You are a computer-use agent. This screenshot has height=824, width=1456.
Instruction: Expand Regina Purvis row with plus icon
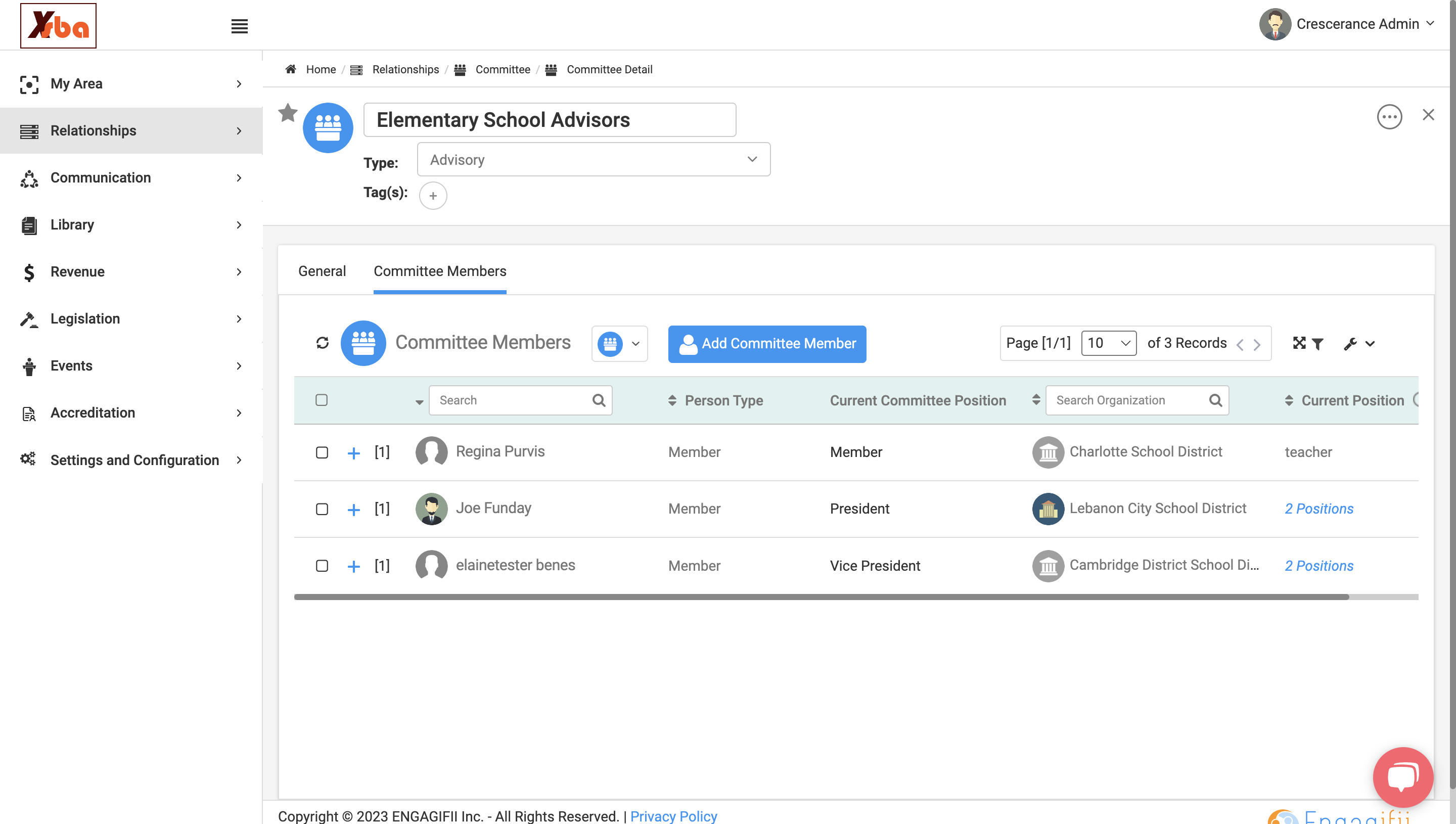pos(353,453)
